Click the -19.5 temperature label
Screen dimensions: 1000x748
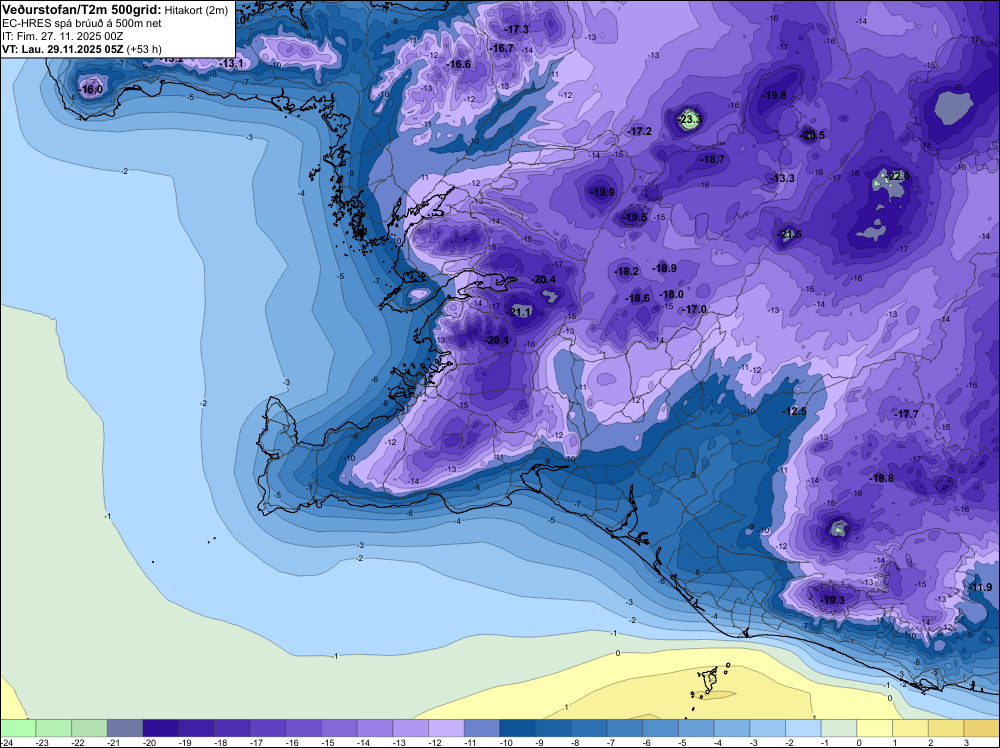pyautogui.click(x=635, y=217)
